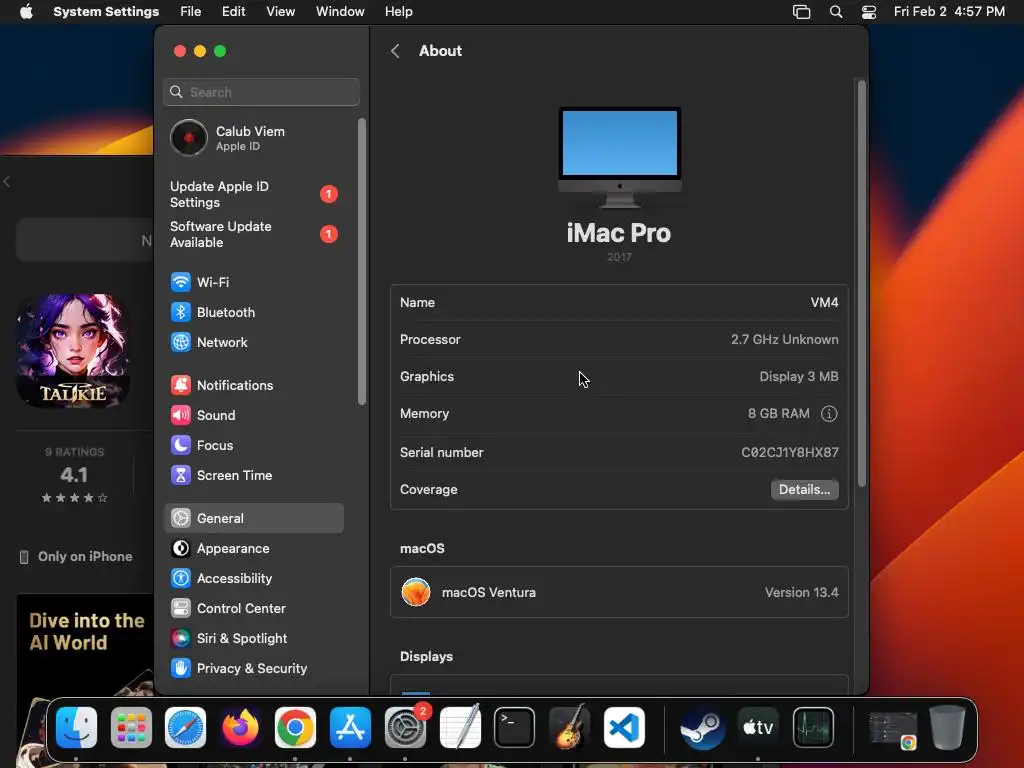Open the System Settings menu
1024x768 pixels.
pos(106,12)
